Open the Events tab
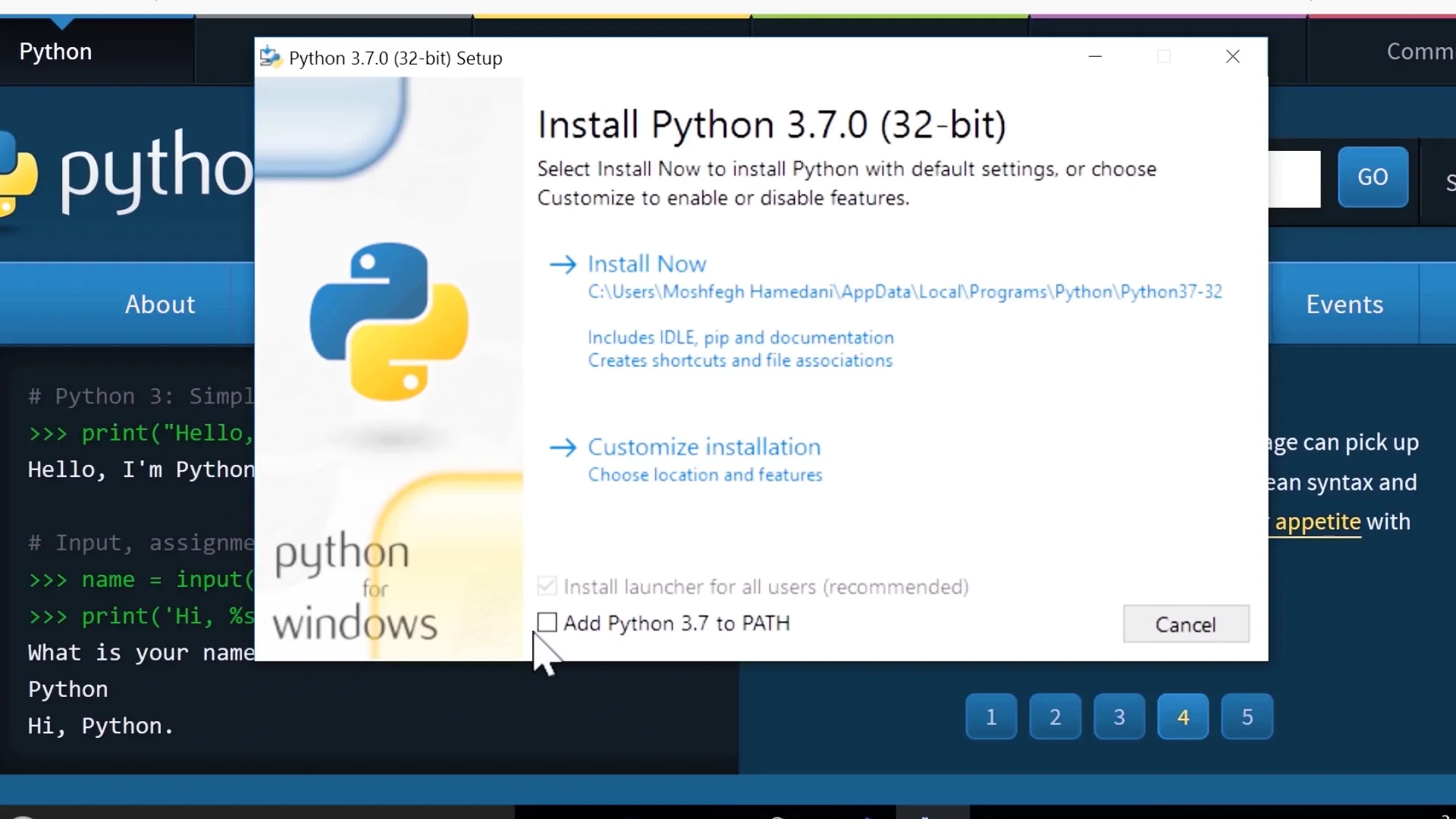Screen dimensions: 1456x819 (x=1344, y=303)
